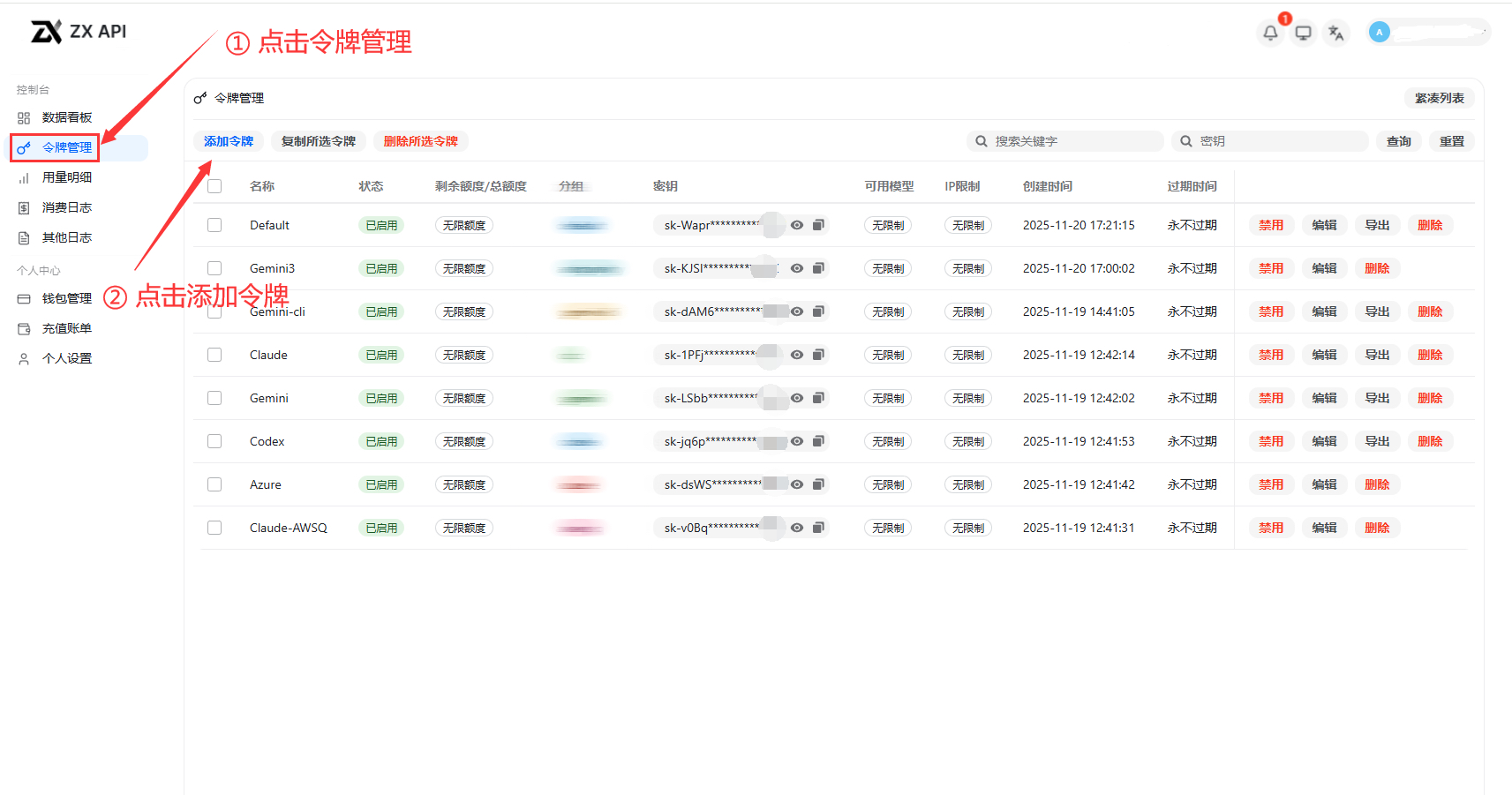Disable the Claude token via 禁用

point(1270,355)
